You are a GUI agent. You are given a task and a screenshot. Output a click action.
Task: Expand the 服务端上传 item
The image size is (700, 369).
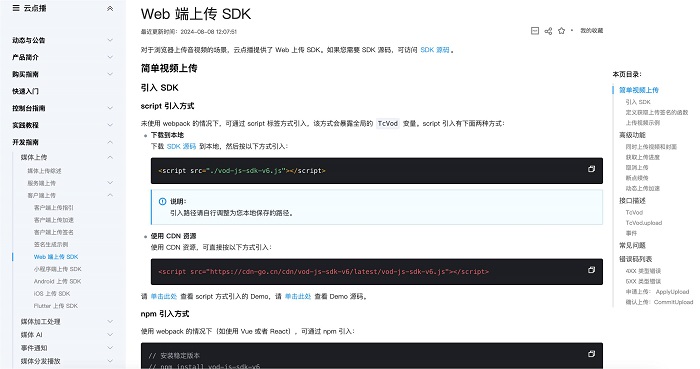coord(110,183)
